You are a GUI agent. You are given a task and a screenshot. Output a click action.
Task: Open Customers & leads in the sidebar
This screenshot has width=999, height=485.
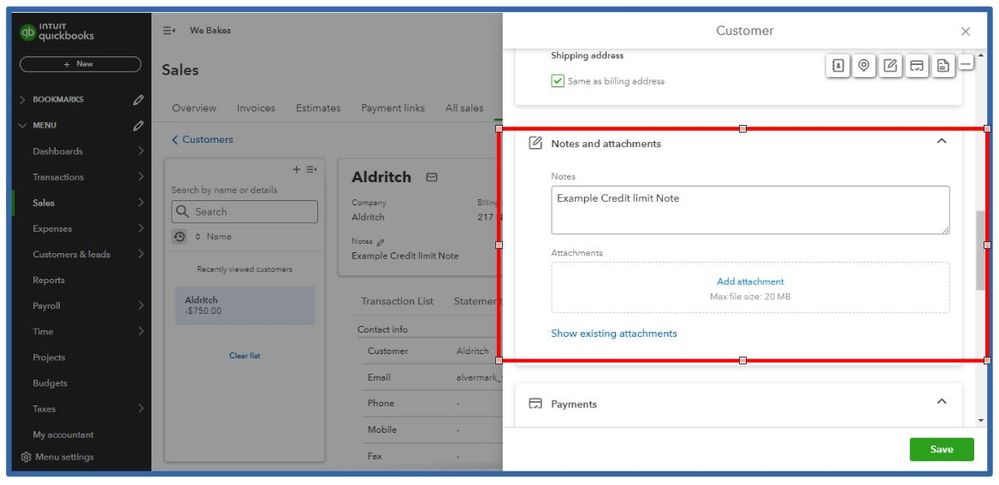click(71, 254)
